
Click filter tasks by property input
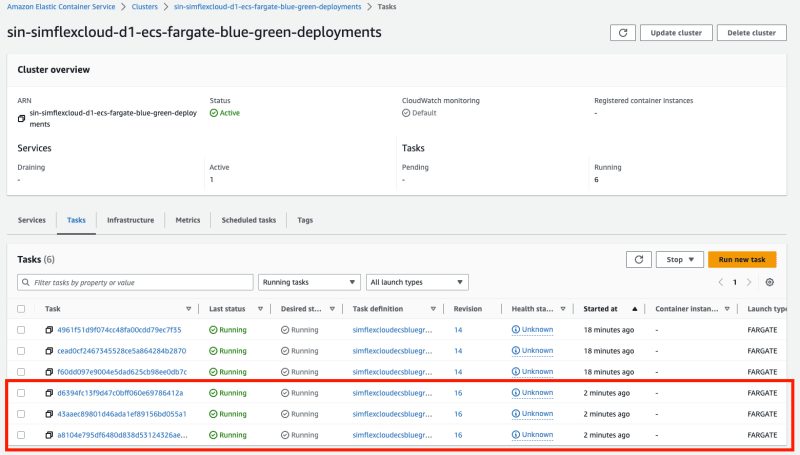135,282
